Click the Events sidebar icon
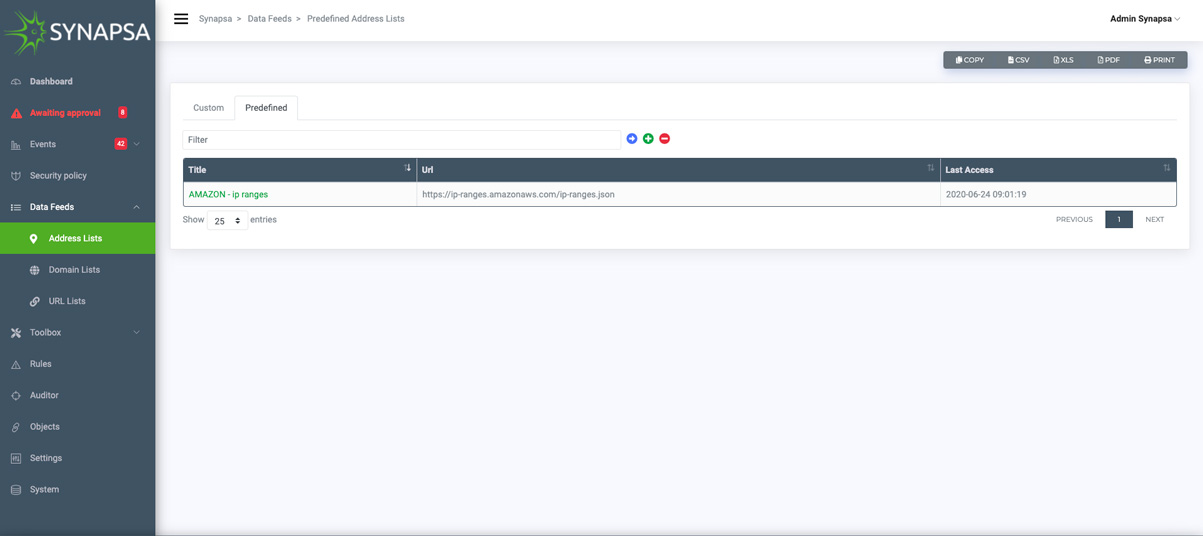 point(16,145)
